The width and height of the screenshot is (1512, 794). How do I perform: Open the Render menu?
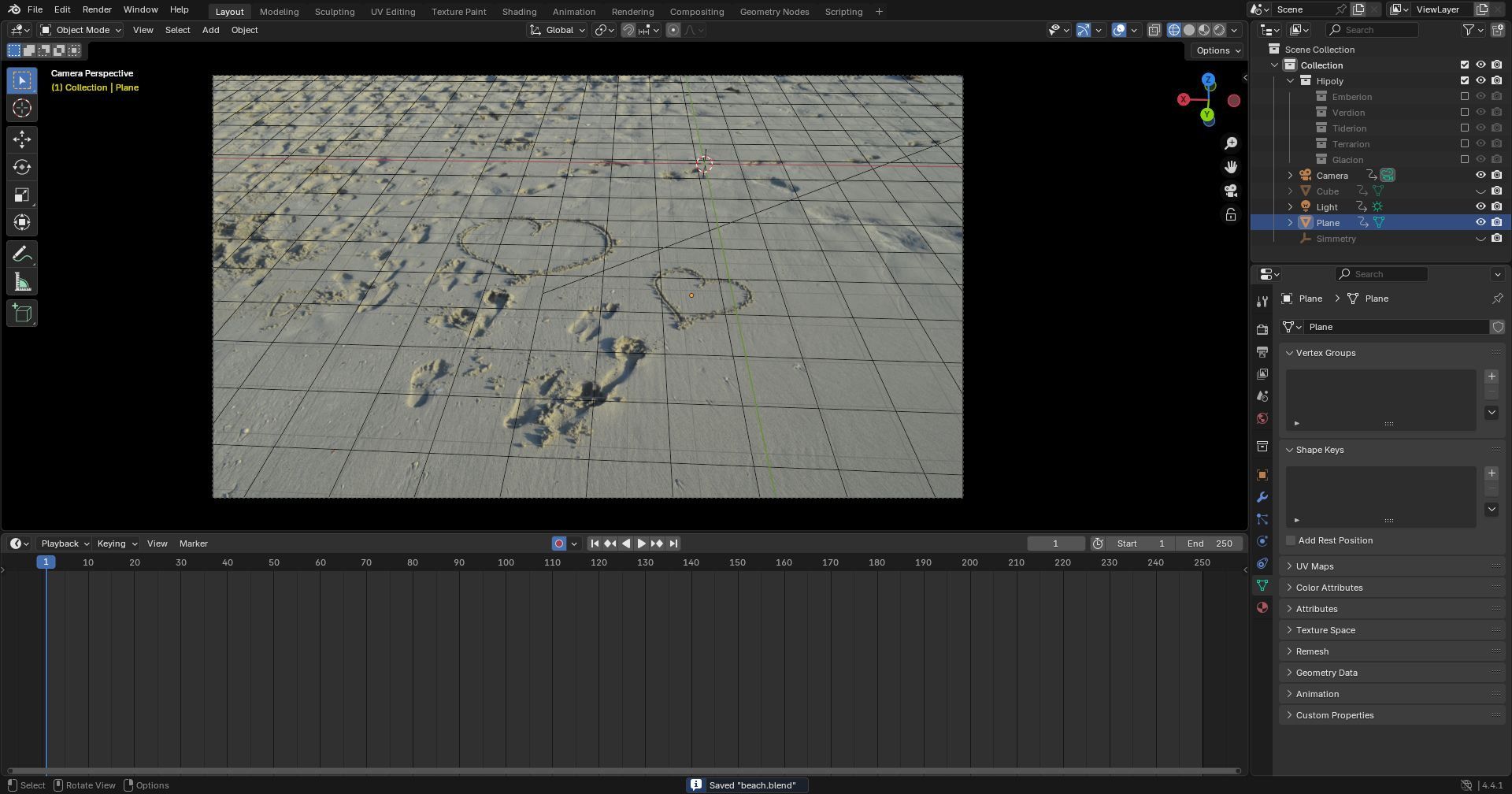coord(97,9)
